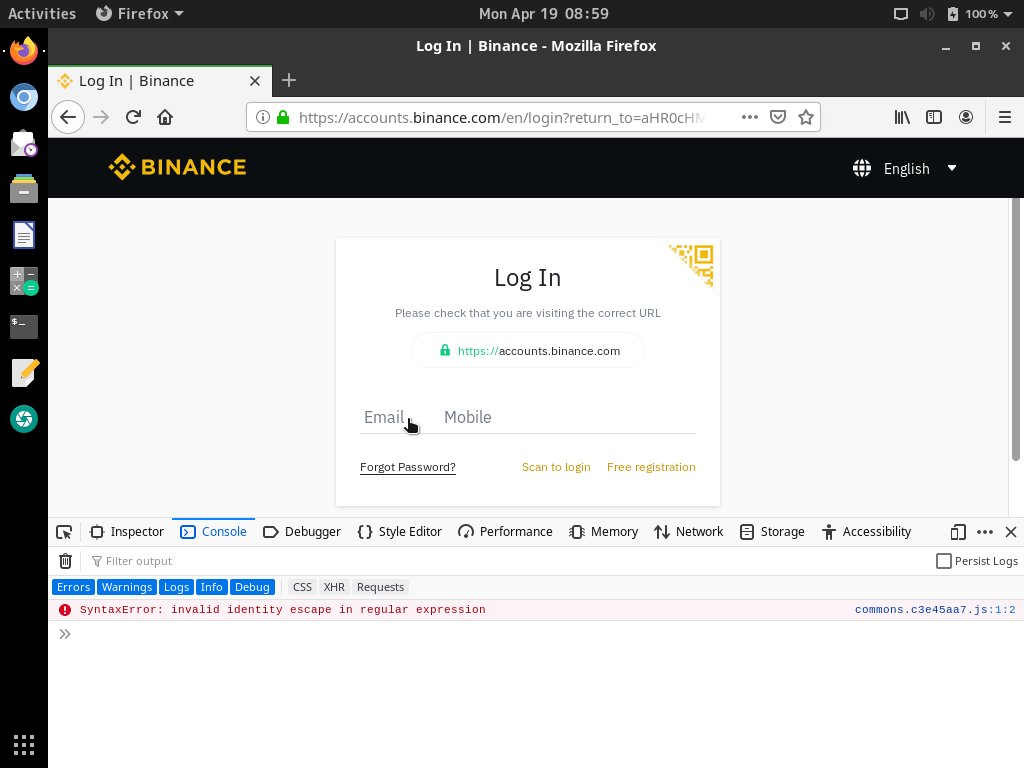Viewport: 1024px width, 768px height.
Task: Open page actions three-dot menu in URL bar
Action: coord(750,118)
